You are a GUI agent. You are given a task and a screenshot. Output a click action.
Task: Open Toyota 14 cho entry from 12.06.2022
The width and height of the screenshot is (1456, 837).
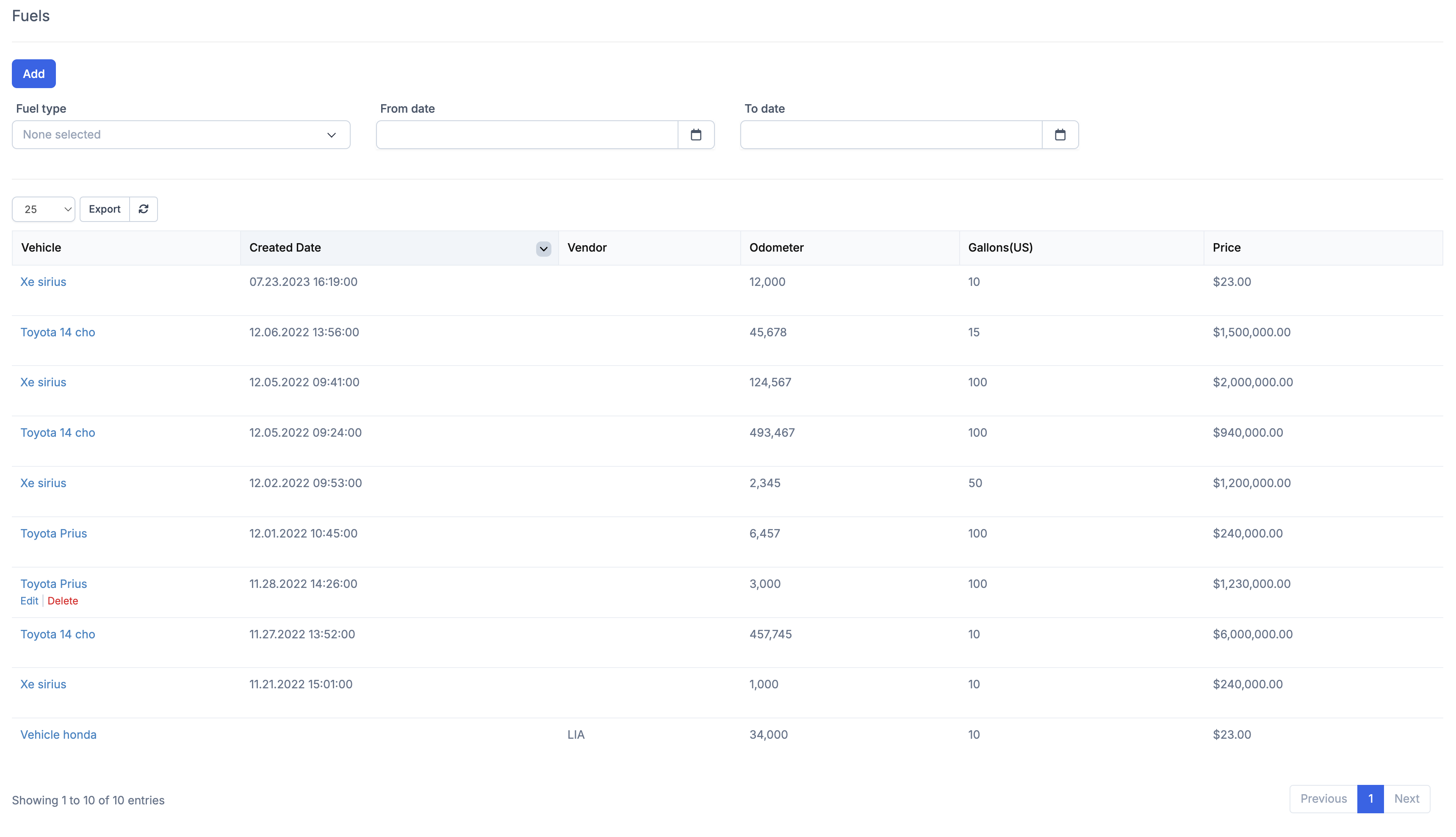coord(58,332)
